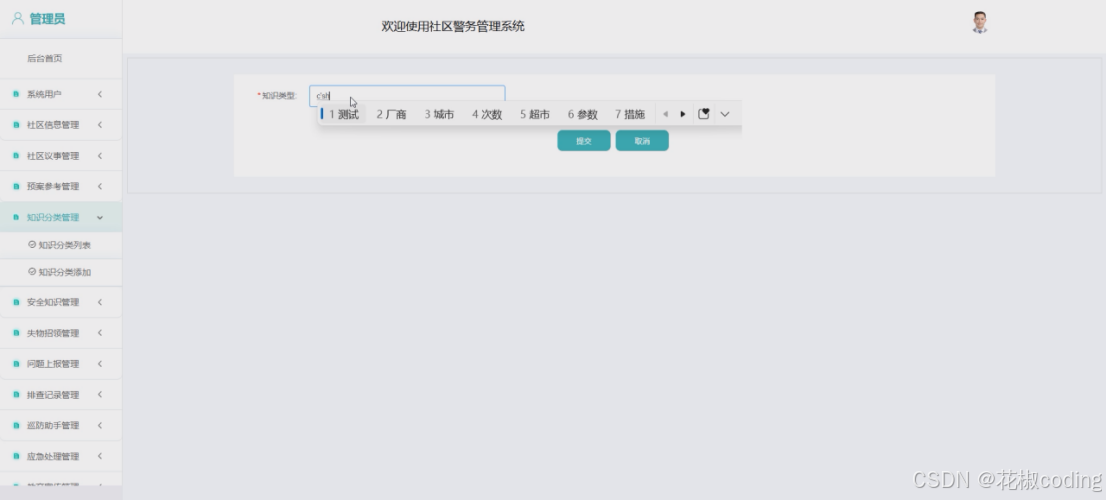Expand the 问题上报管理 chevron
The image size is (1106, 500).
coord(100,364)
